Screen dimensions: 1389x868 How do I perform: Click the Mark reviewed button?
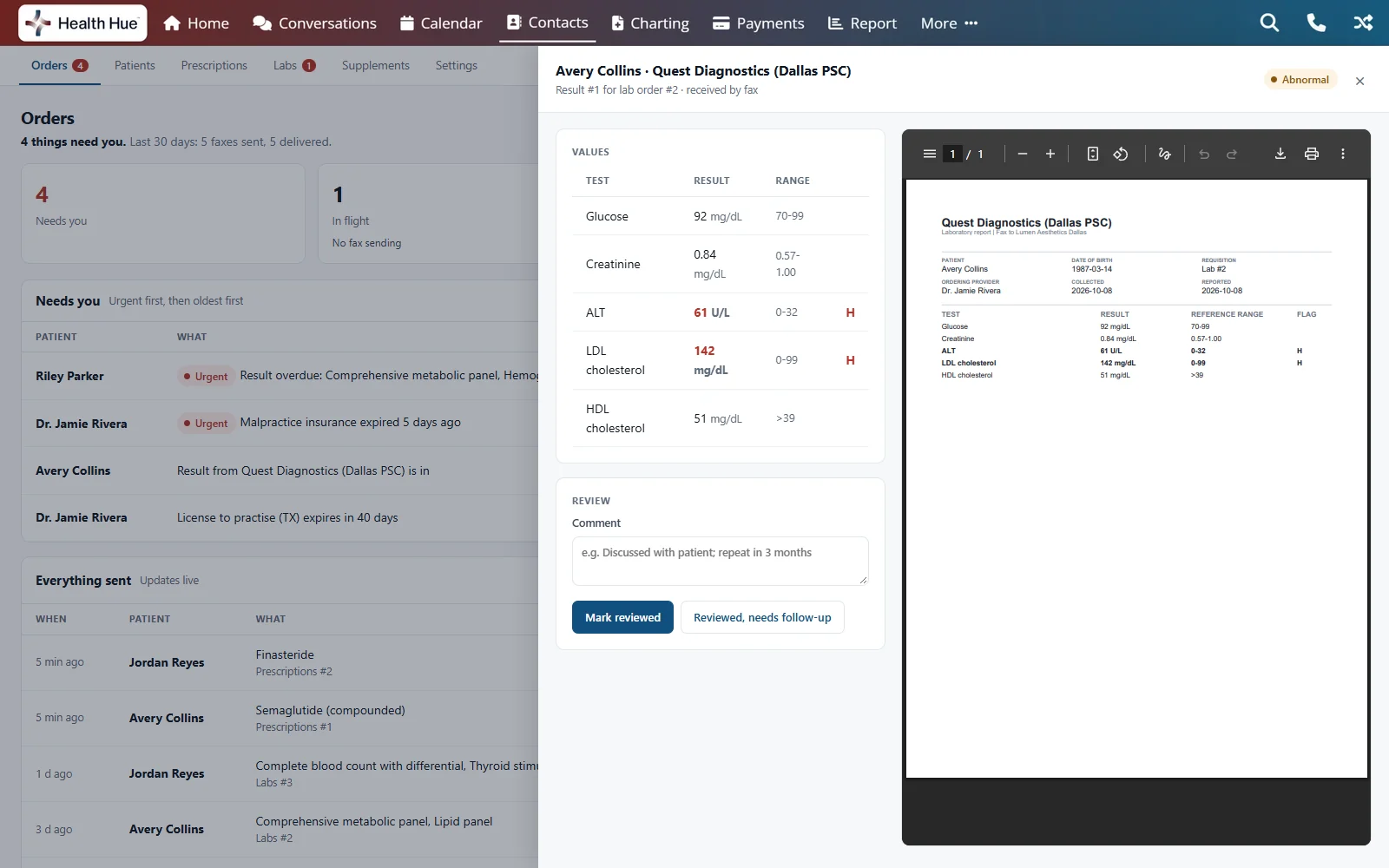coord(622,617)
